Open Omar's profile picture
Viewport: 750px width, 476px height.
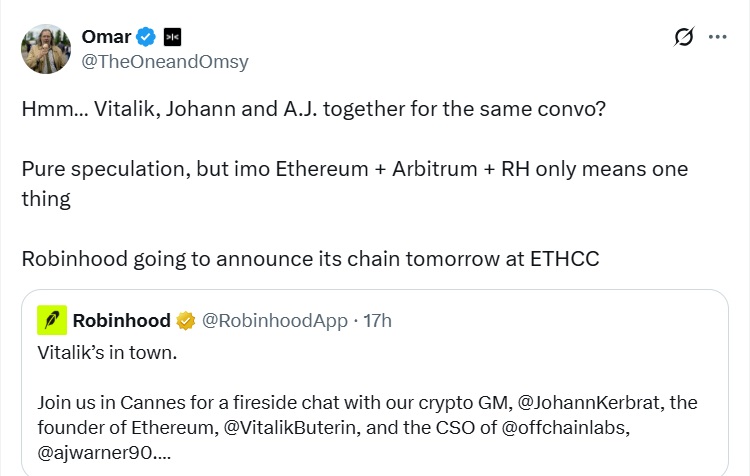pos(46,49)
